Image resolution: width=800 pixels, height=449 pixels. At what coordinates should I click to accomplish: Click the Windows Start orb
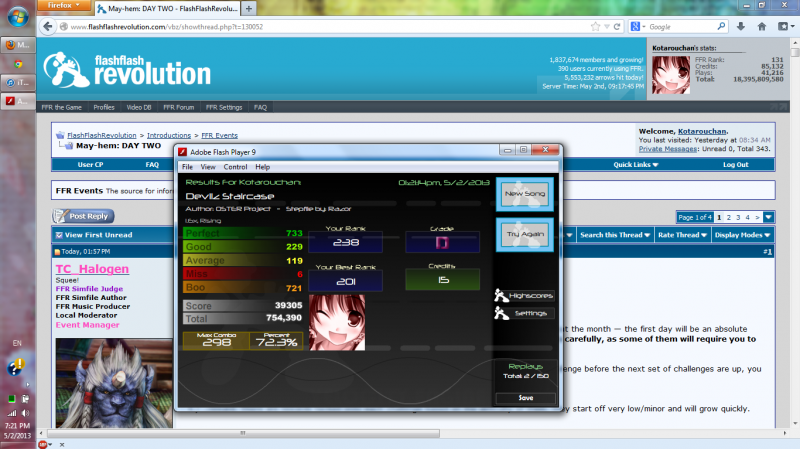(18, 17)
